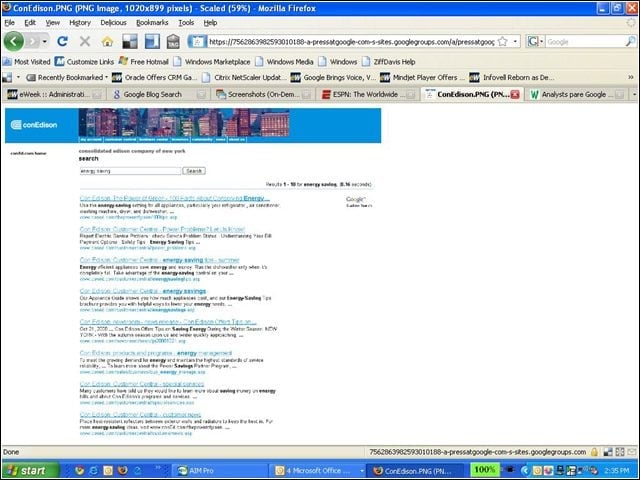The image size is (640, 480).
Task: Open the Windows Marketplace bookmark
Action: click(x=212, y=62)
